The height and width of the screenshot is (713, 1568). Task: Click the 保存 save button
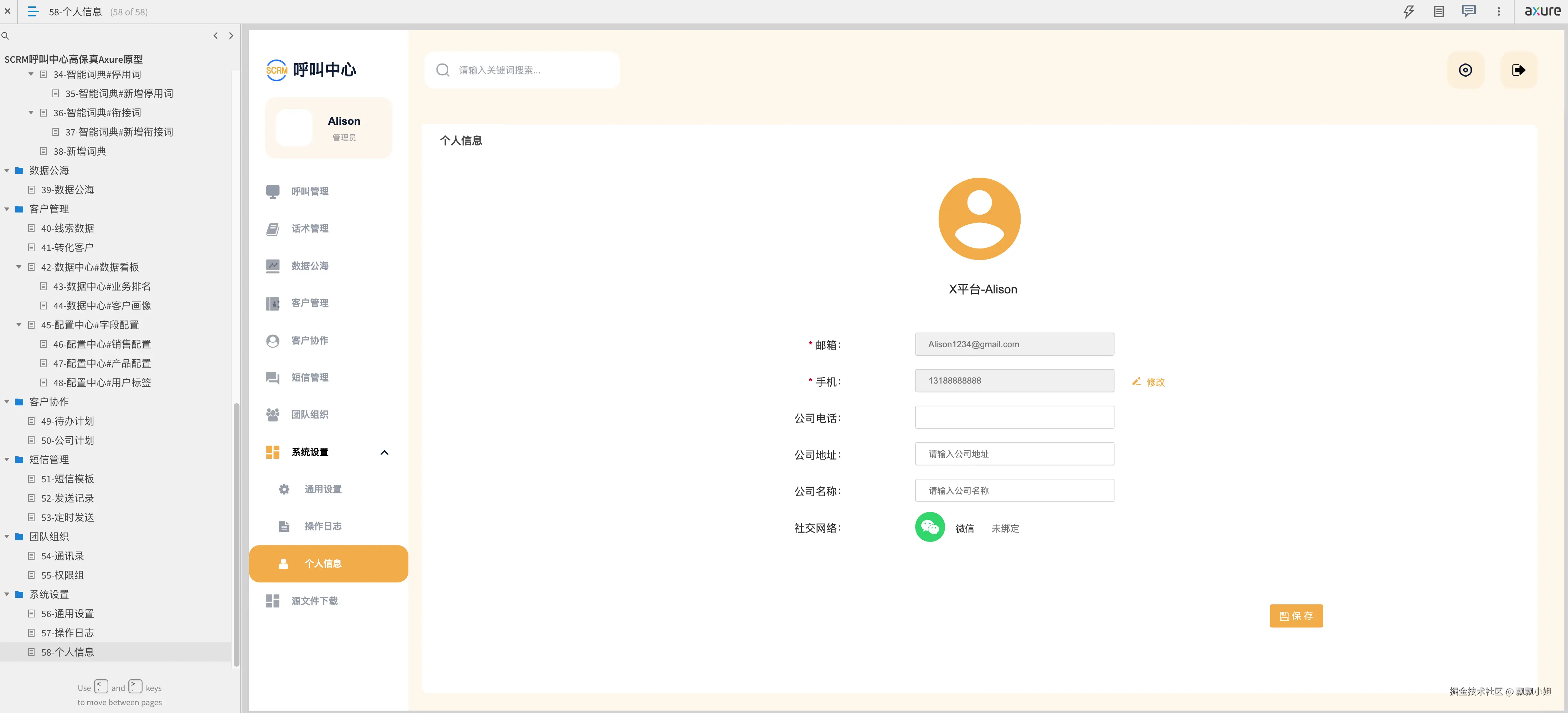[1296, 616]
